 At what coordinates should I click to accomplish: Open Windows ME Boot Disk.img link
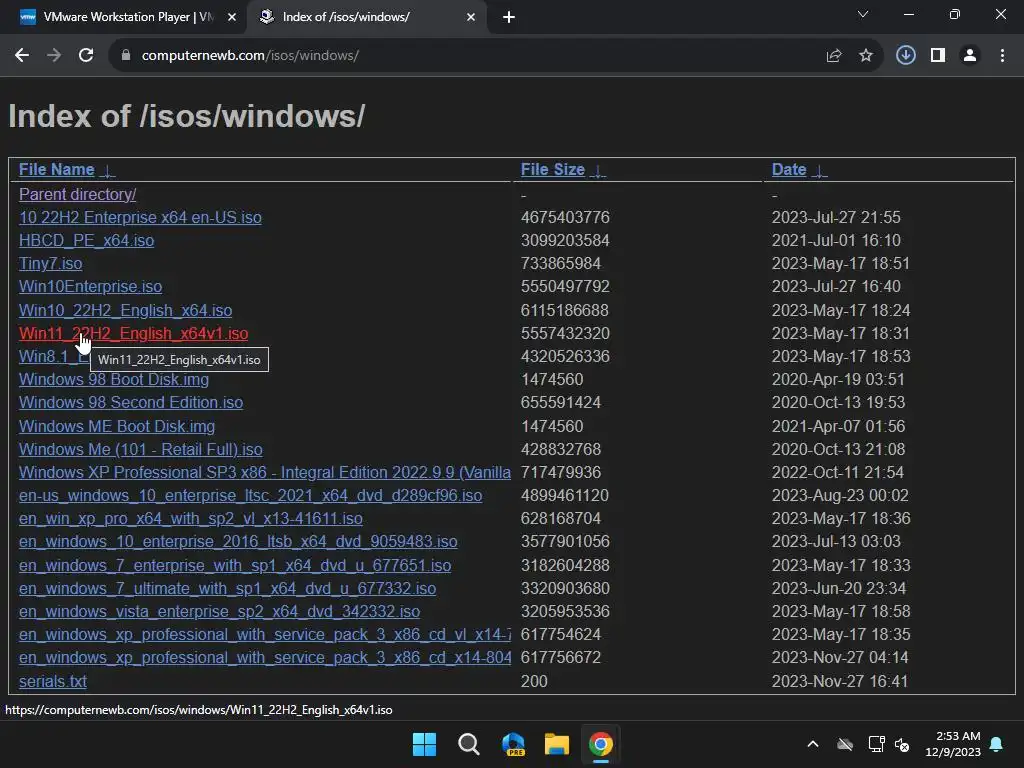[x=117, y=426]
